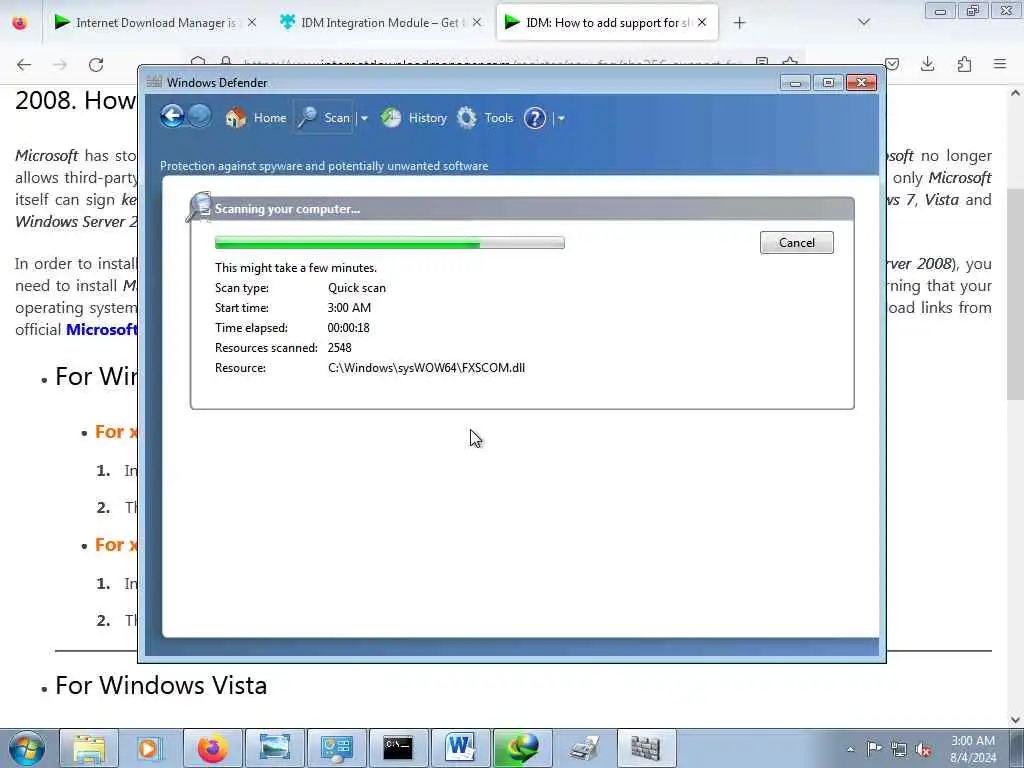Open Home in Windows Defender toolbar
This screenshot has height=768, width=1024.
click(x=256, y=118)
